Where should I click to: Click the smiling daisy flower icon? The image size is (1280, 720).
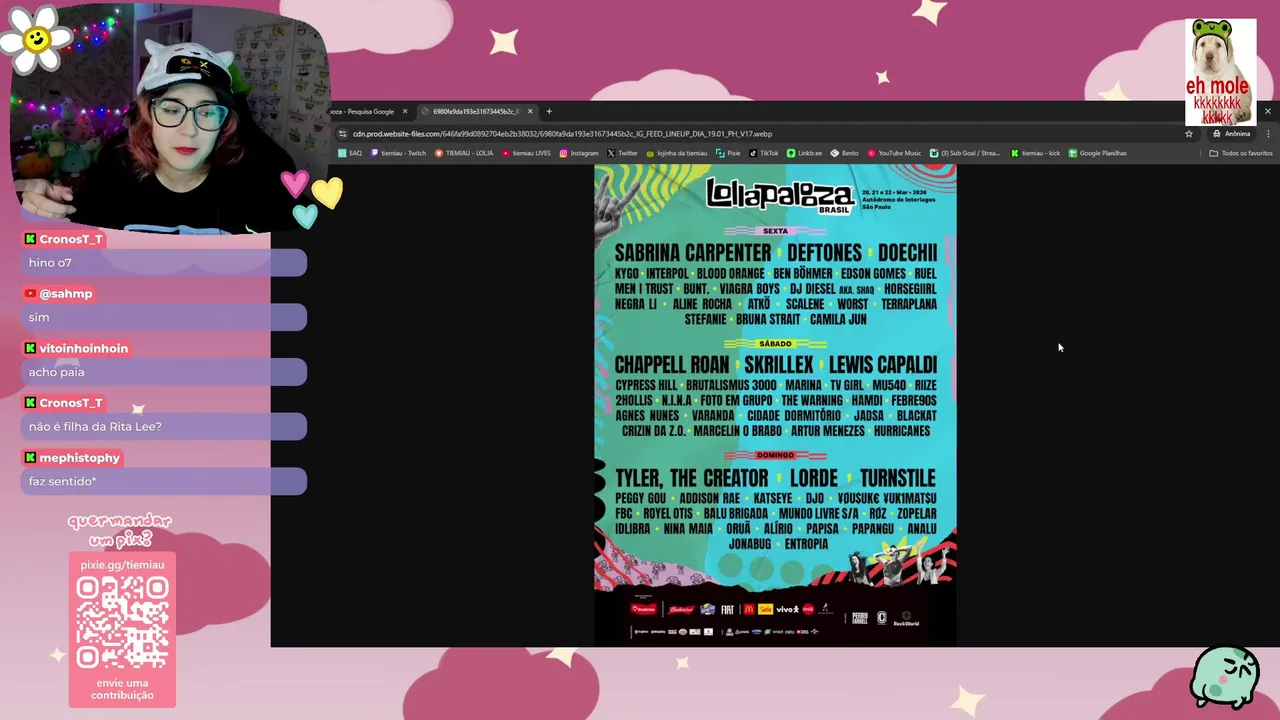point(37,39)
